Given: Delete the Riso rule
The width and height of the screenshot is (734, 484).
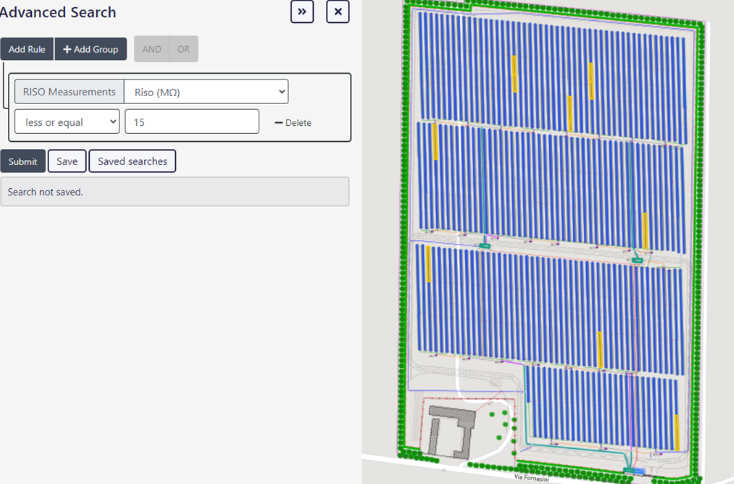Looking at the screenshot, I should tap(293, 123).
